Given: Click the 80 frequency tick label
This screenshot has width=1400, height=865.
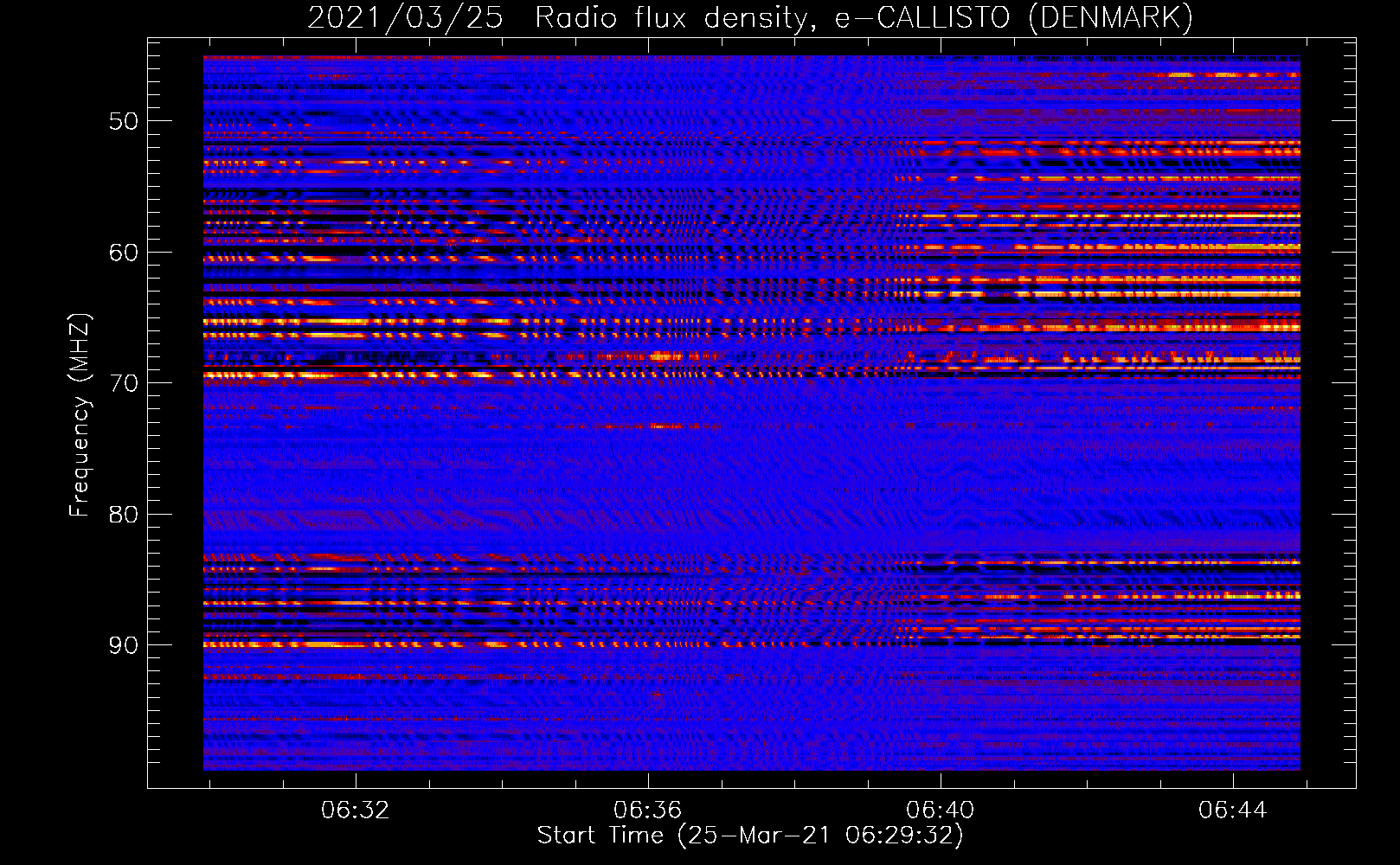Looking at the screenshot, I should point(124,515).
